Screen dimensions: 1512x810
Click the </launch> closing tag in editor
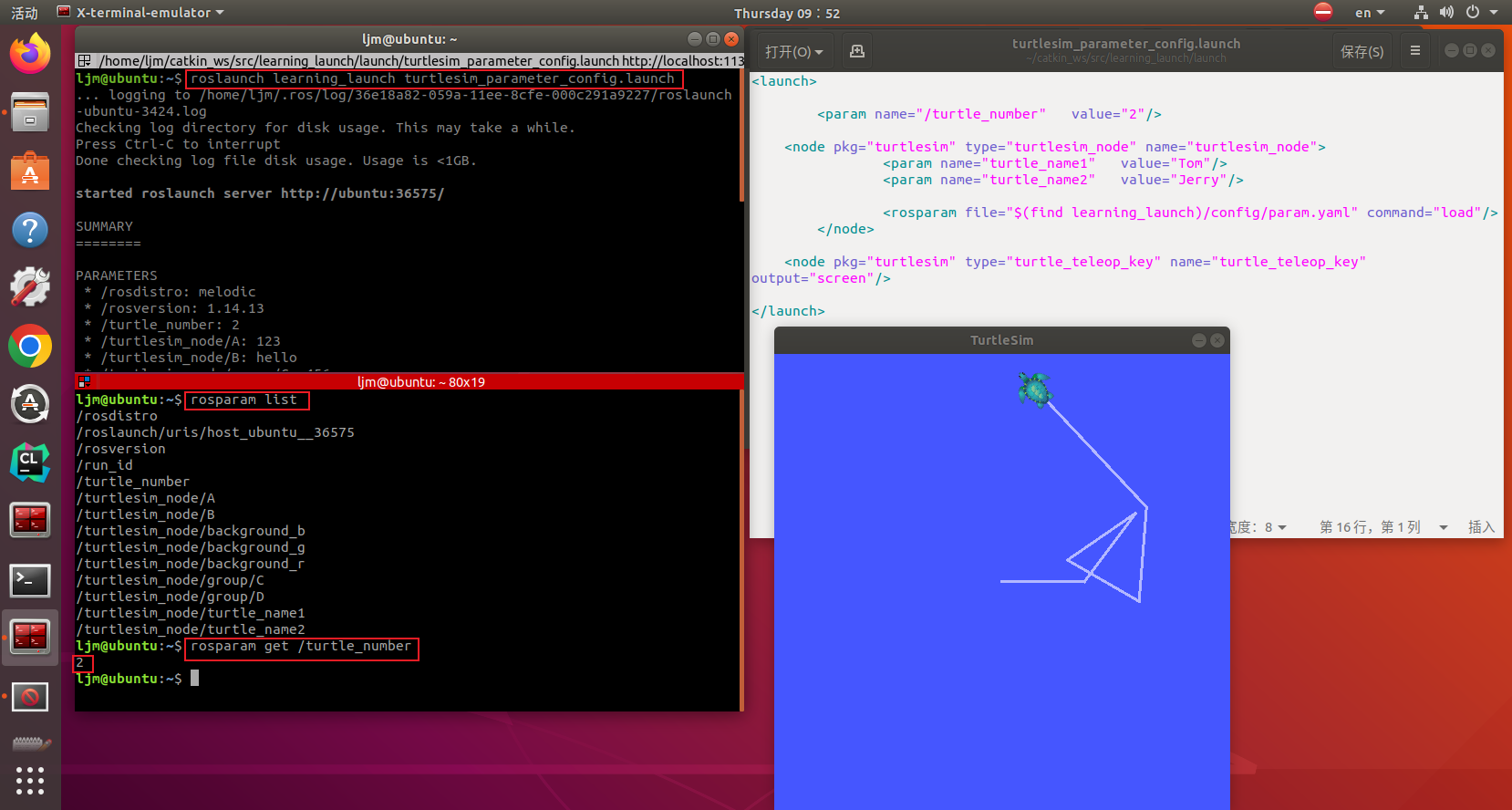[788, 311]
